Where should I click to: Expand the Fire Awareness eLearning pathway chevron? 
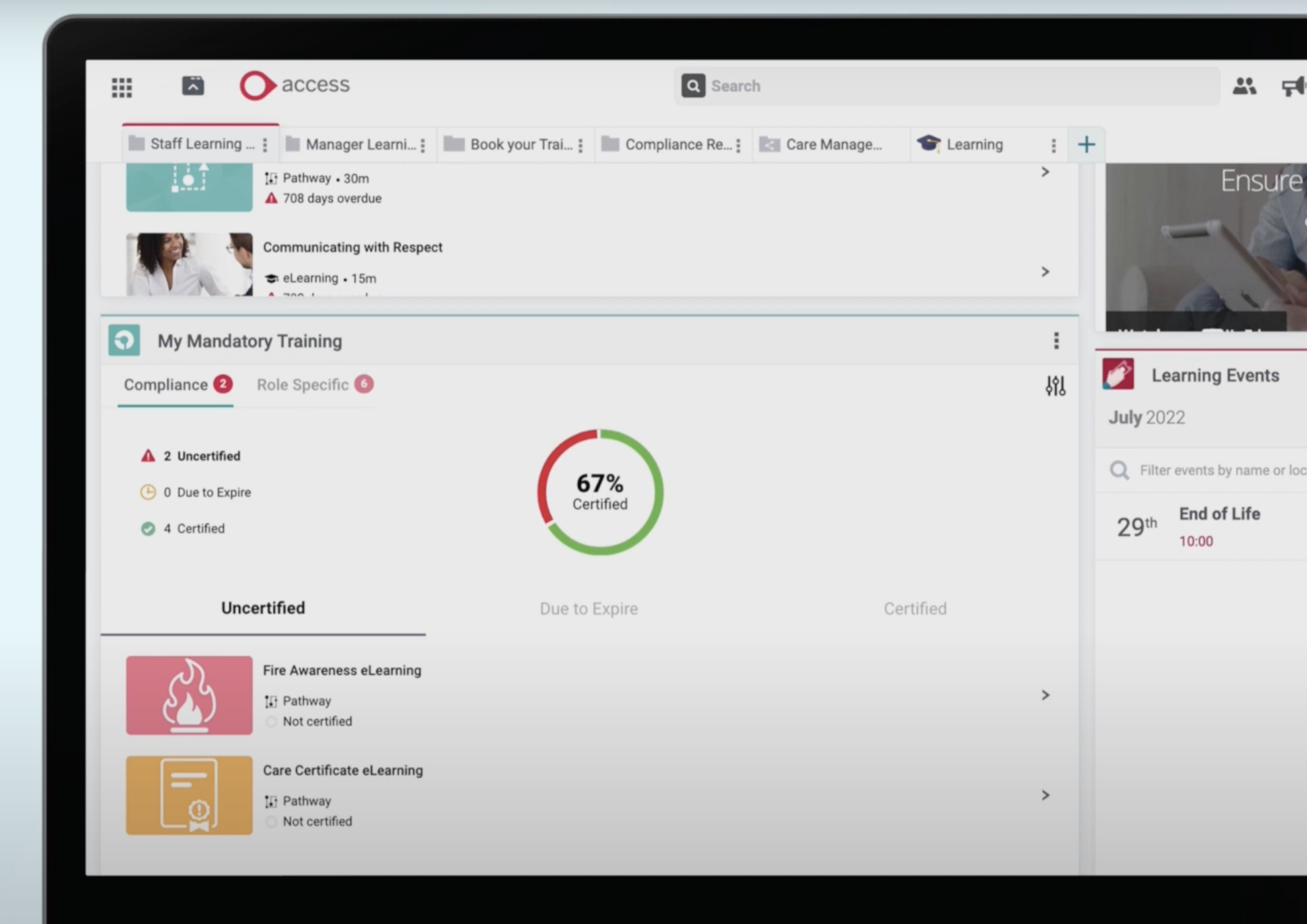coord(1045,694)
